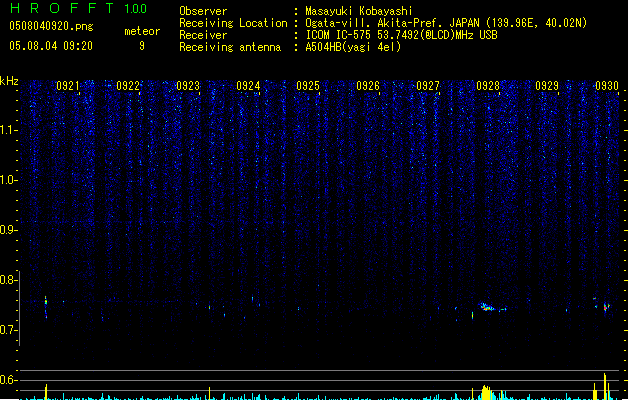Click the 0930 time marker
Screen dimensions: 629x400
pyautogui.click(x=607, y=86)
